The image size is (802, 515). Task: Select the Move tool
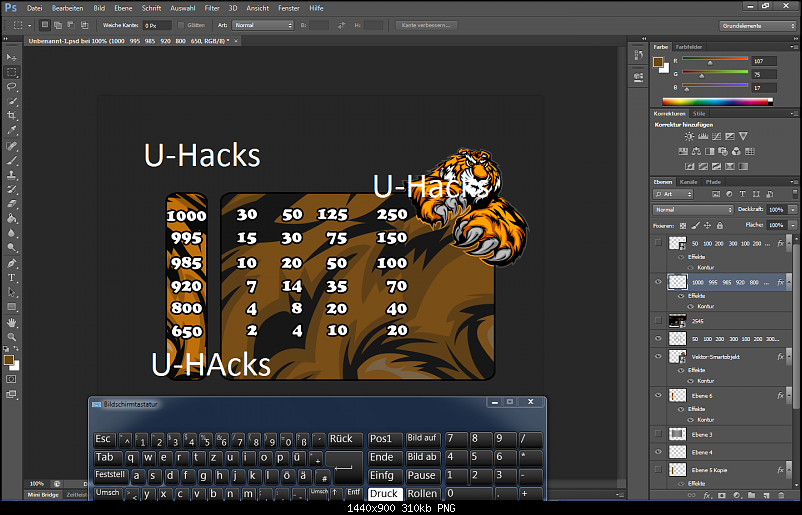(12, 57)
